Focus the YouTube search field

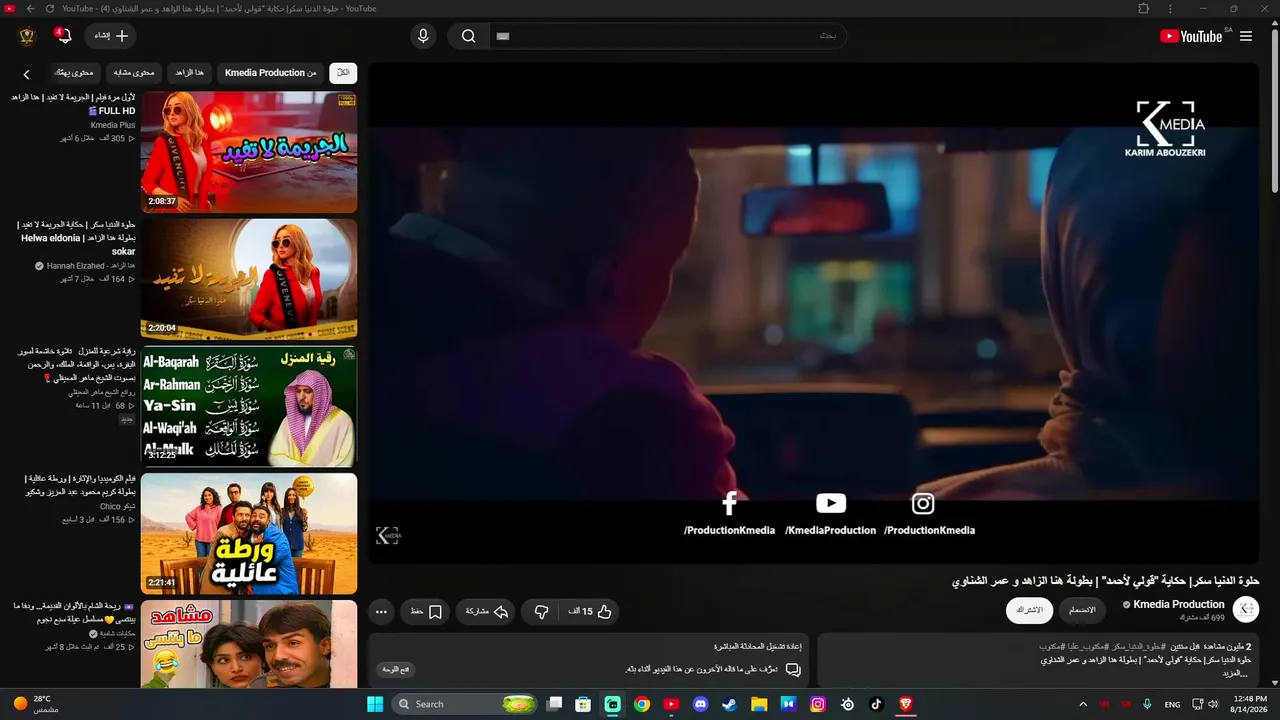(668, 36)
